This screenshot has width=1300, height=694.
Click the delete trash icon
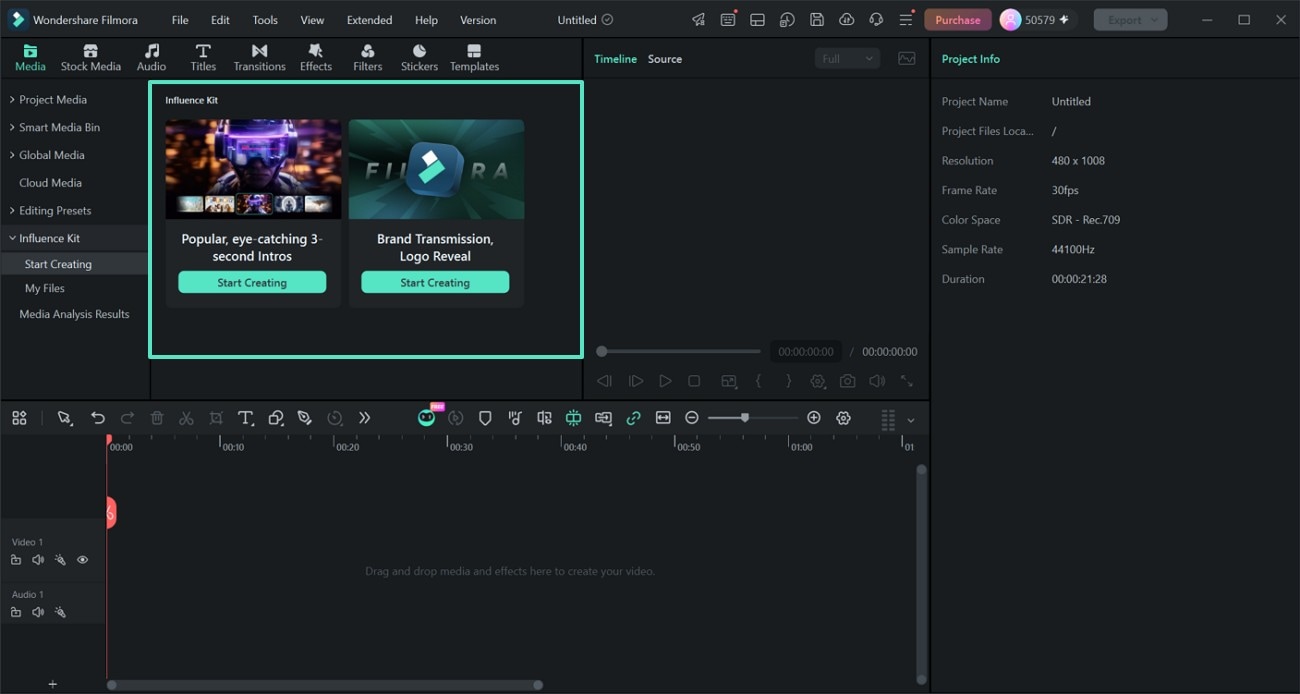coord(157,418)
